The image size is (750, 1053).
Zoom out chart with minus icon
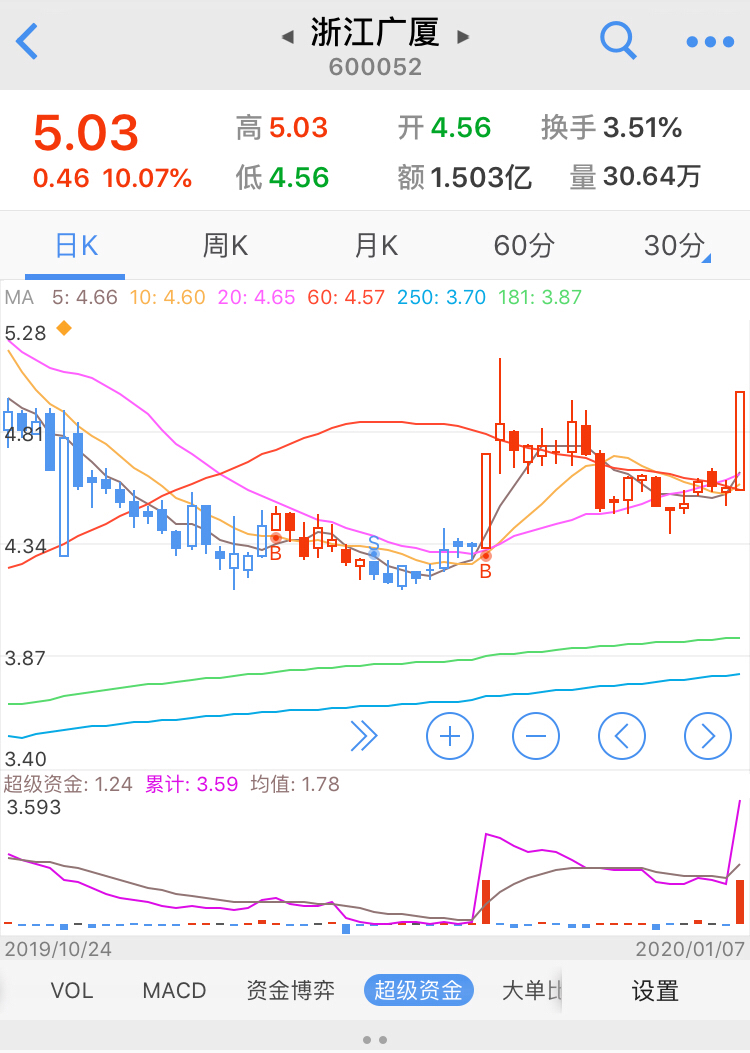pos(536,737)
